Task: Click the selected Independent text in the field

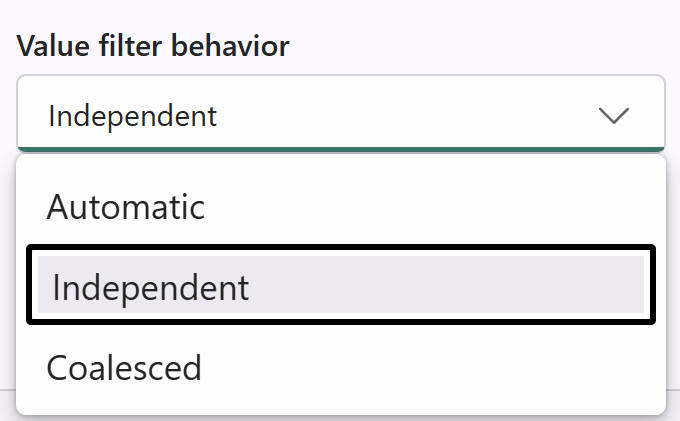Action: point(133,116)
